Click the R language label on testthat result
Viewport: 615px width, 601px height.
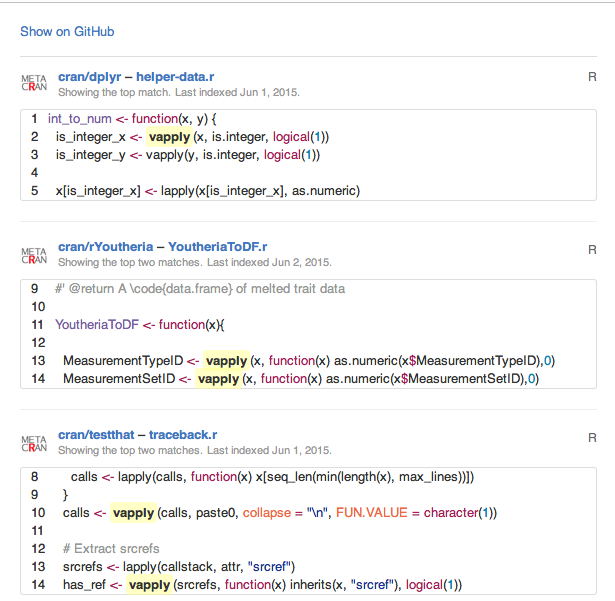pyautogui.click(x=593, y=436)
